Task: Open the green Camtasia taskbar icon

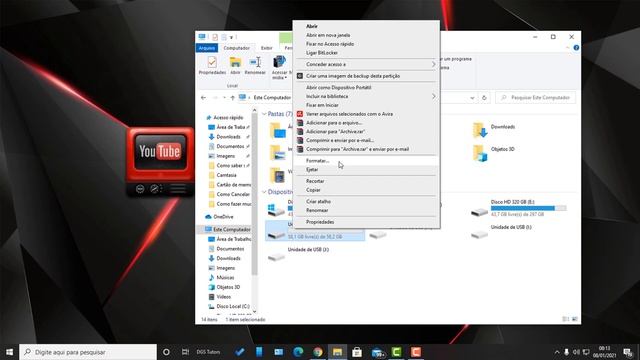Action: [x=396, y=352]
